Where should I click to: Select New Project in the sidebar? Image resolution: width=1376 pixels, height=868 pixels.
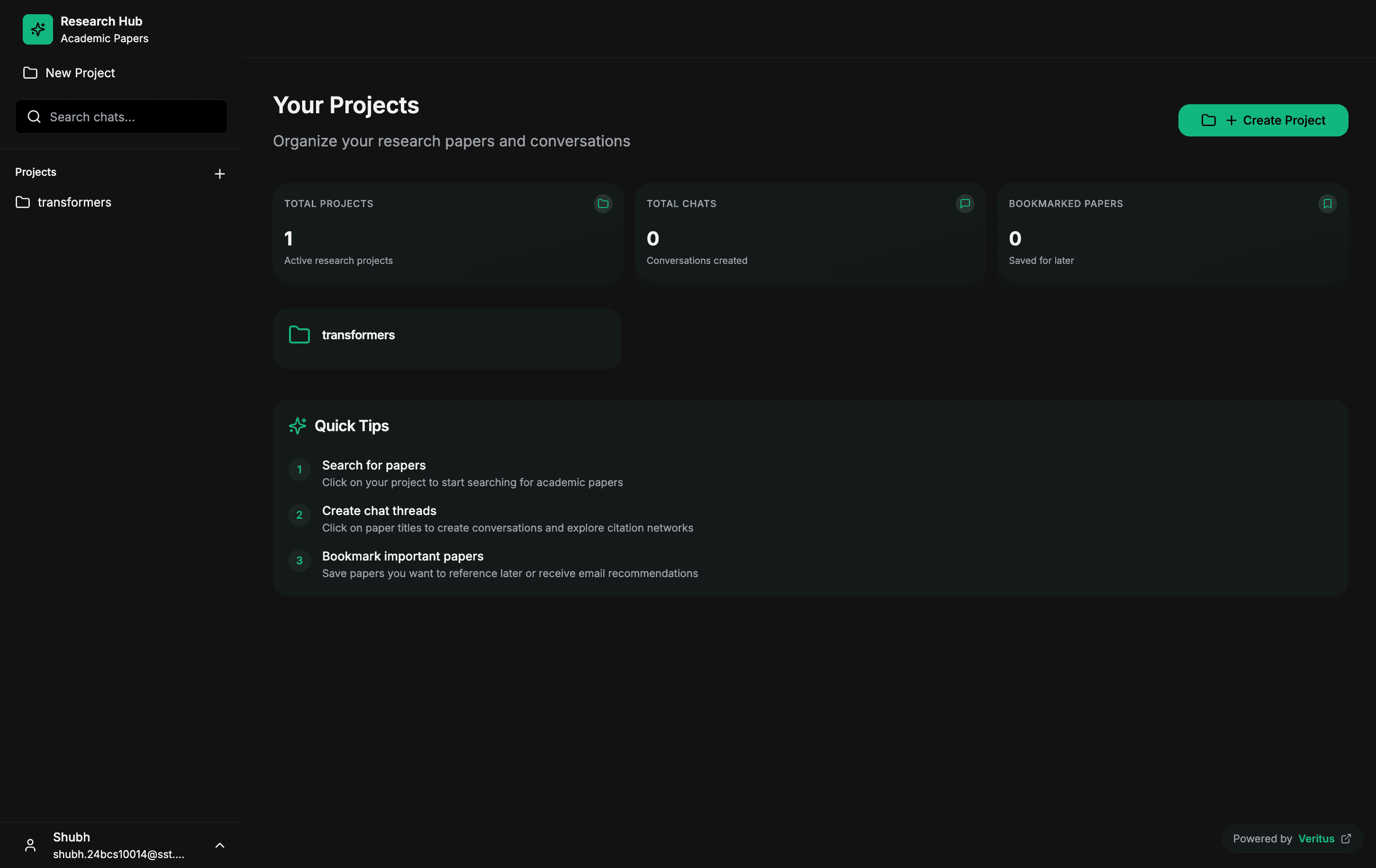coord(80,73)
